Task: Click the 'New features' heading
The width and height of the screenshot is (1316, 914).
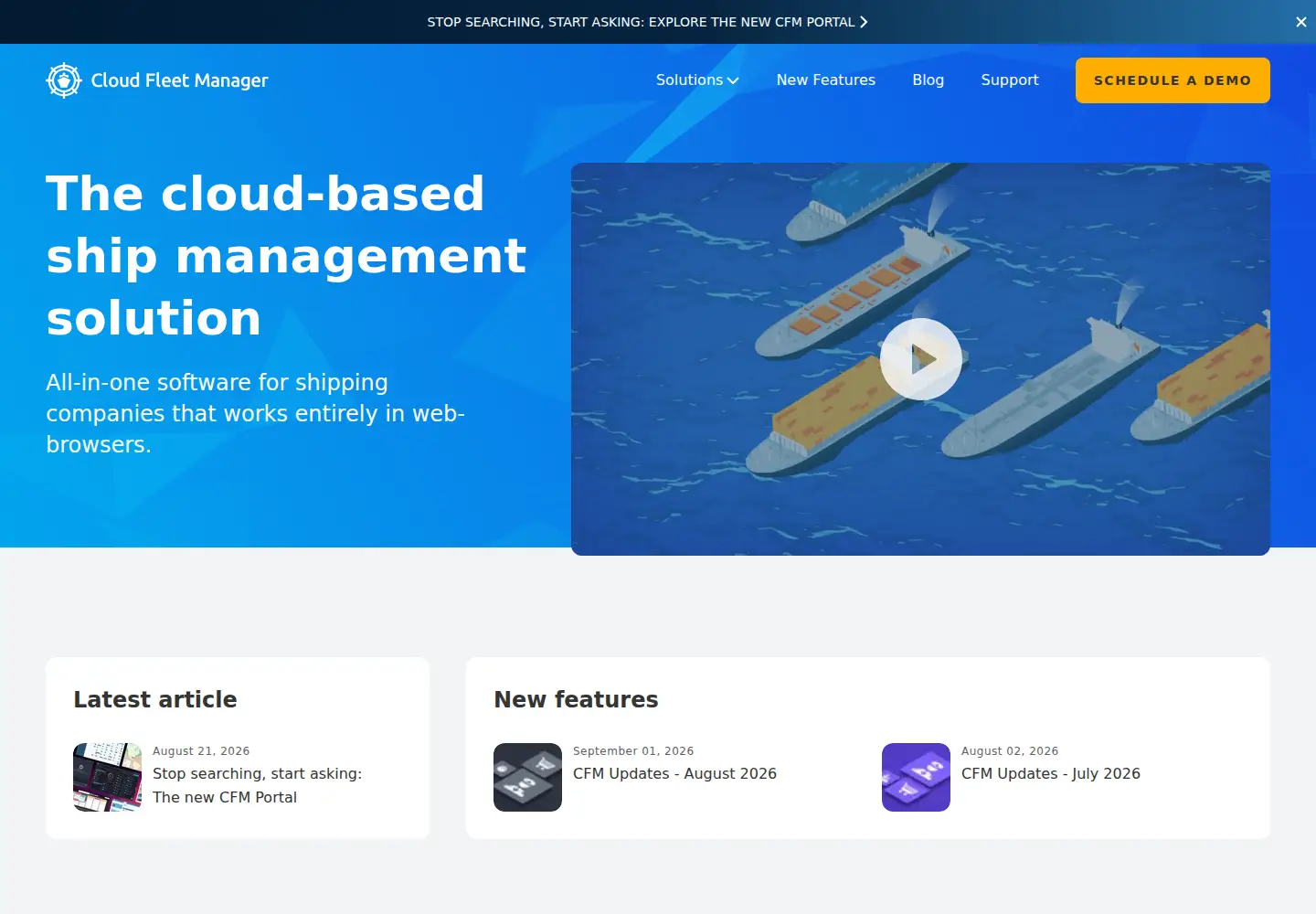Action: pos(576,699)
